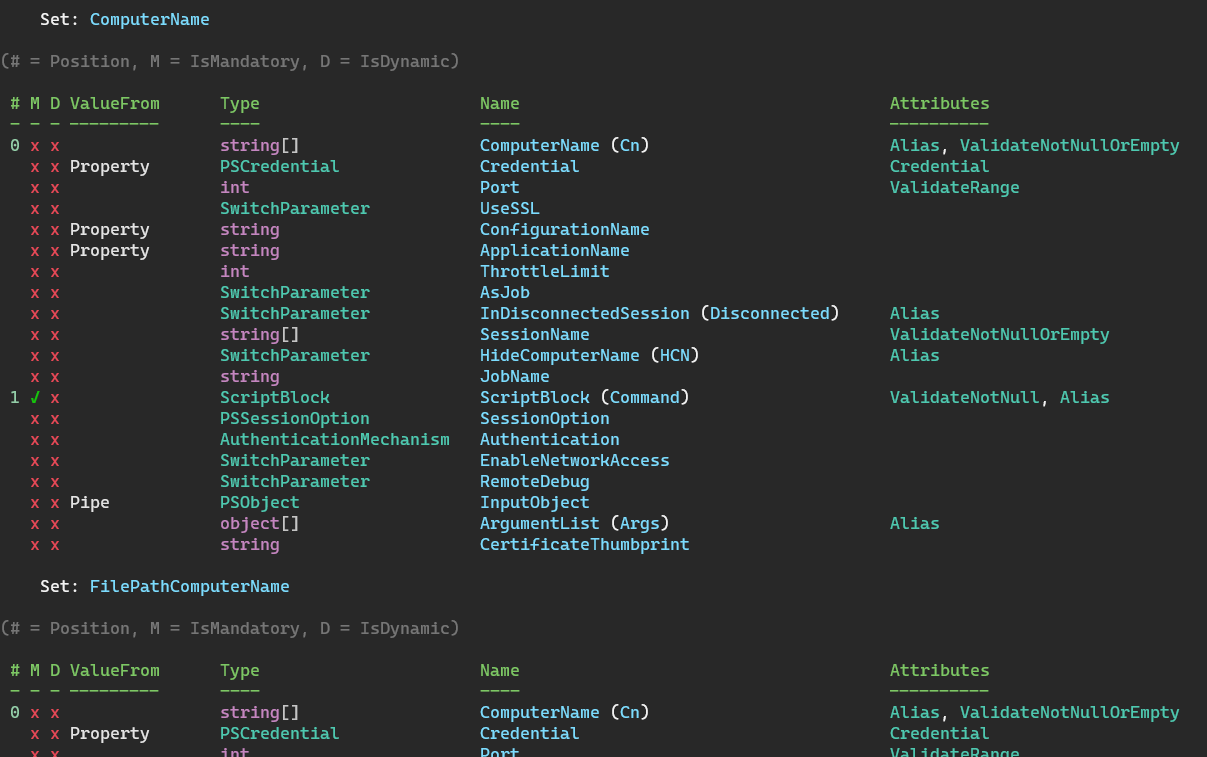The width and height of the screenshot is (1207, 757).
Task: Click "SwitchParameter" in the AsJob row
Action: tap(295, 292)
